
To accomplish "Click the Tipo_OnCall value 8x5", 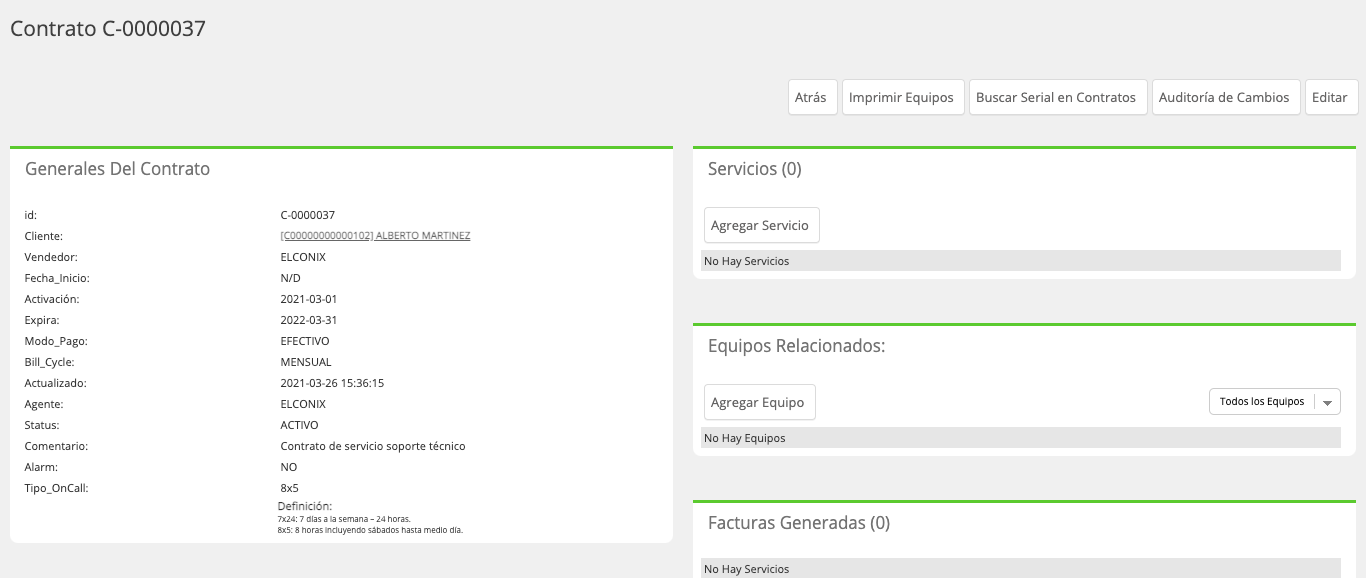I will (290, 488).
